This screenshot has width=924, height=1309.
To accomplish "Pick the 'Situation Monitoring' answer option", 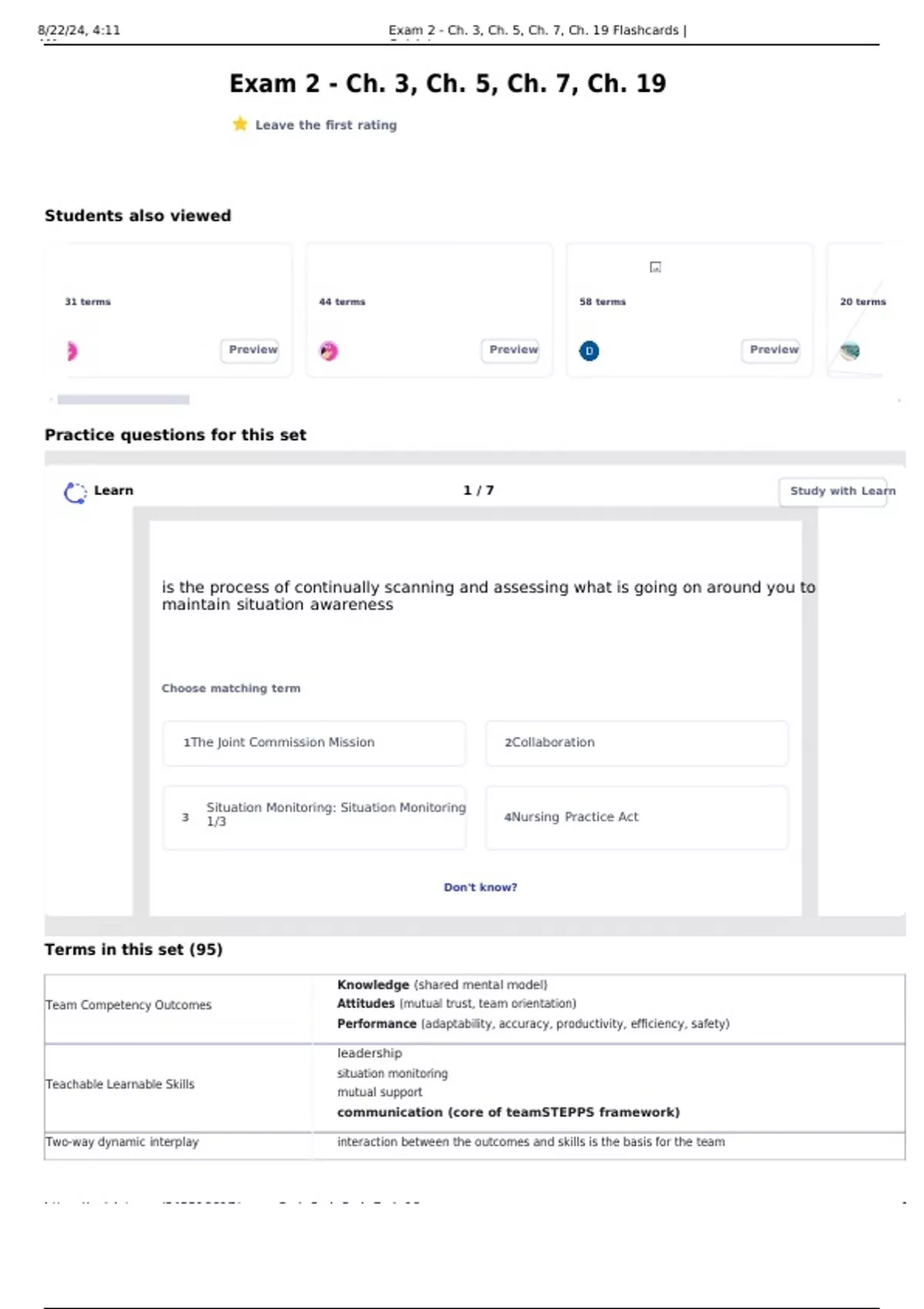I will tap(314, 816).
